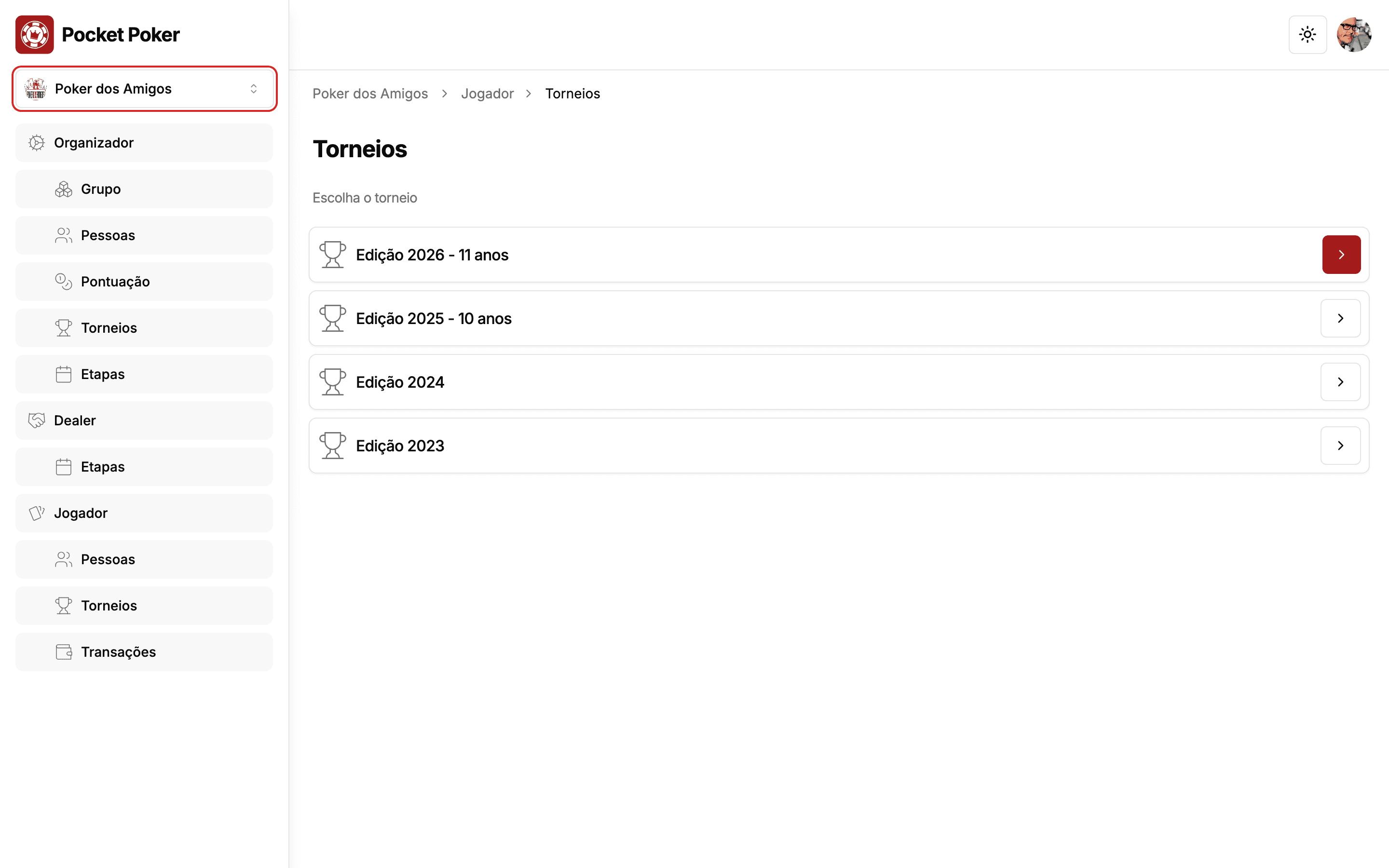The width and height of the screenshot is (1389, 868).
Task: Open Pessoas under Jogador
Action: (144, 559)
